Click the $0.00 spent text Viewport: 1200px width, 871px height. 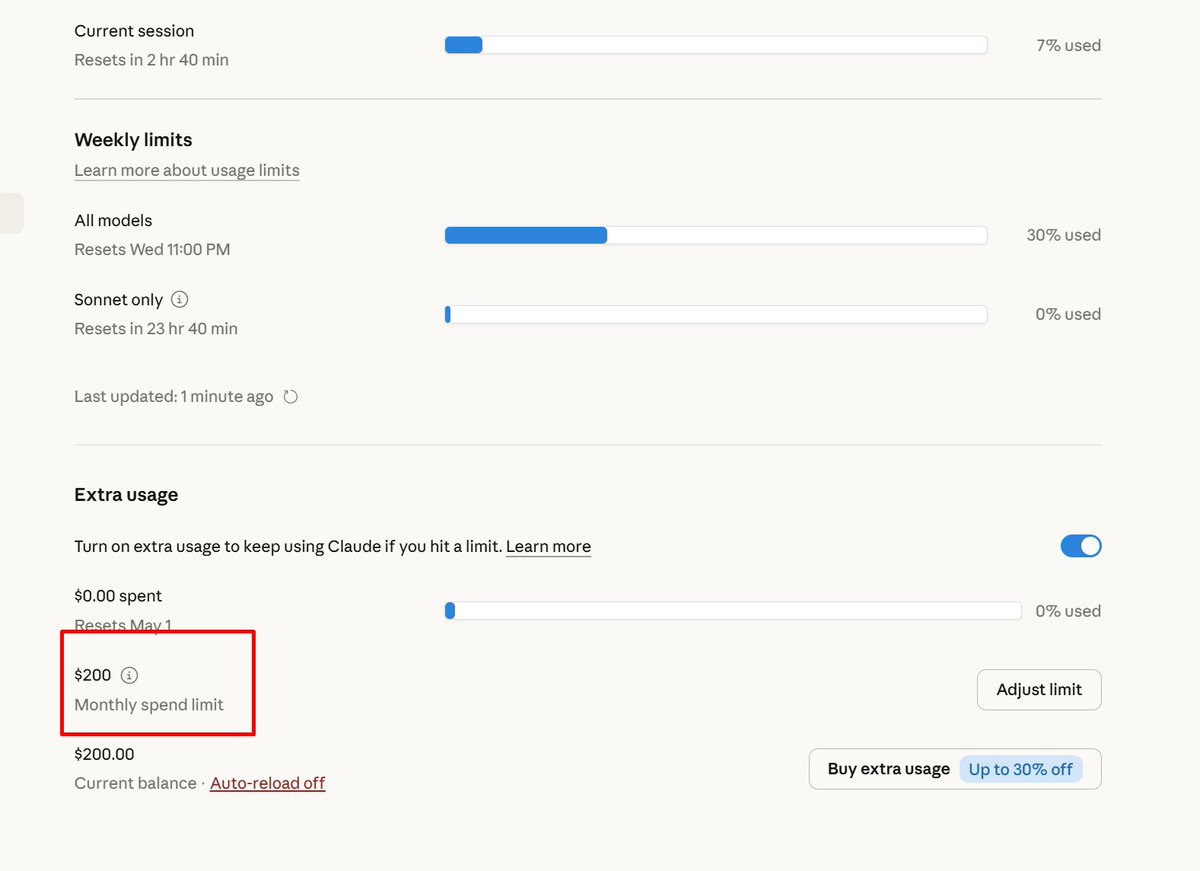coord(118,596)
